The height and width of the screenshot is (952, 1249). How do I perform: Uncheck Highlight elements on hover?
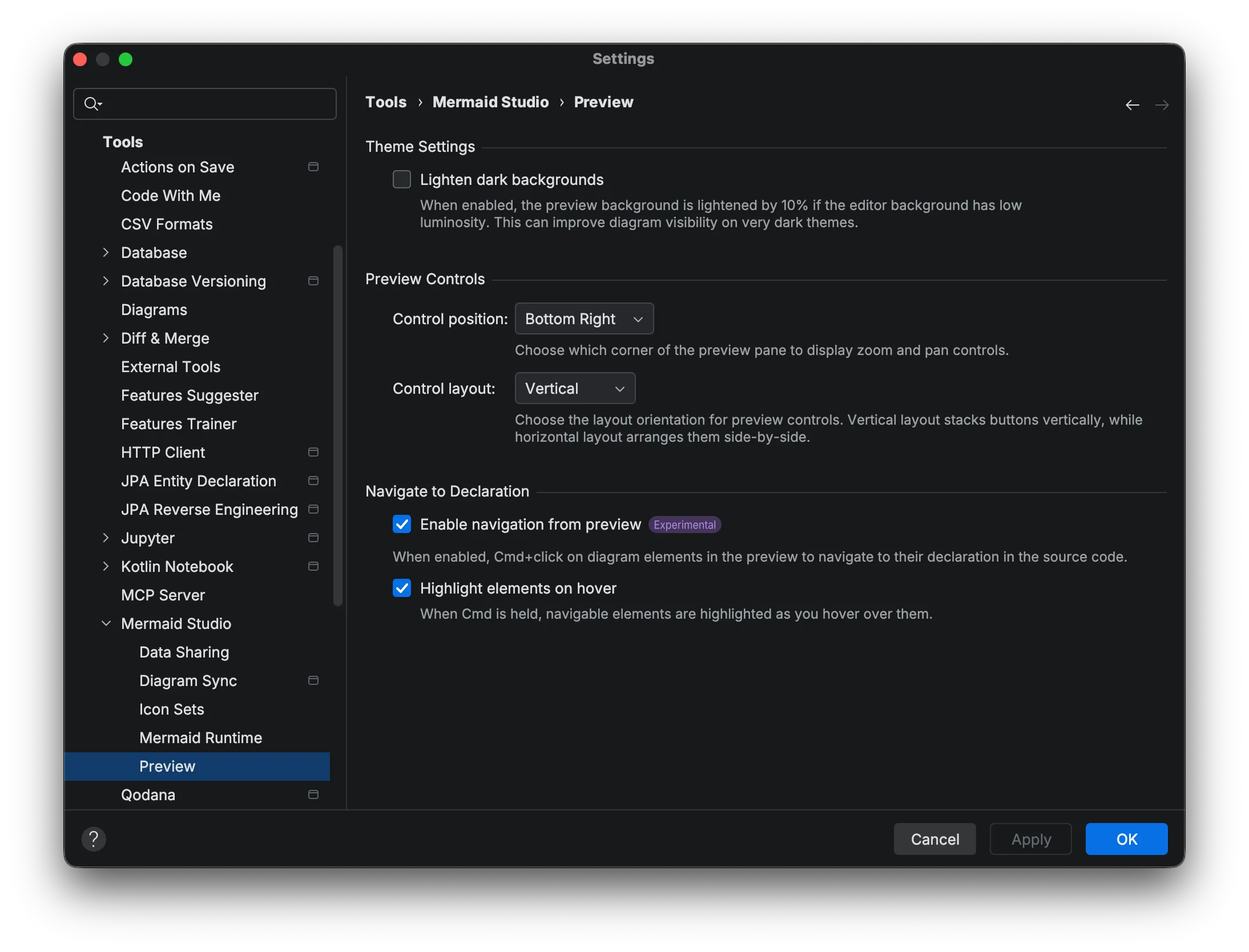pyautogui.click(x=401, y=588)
